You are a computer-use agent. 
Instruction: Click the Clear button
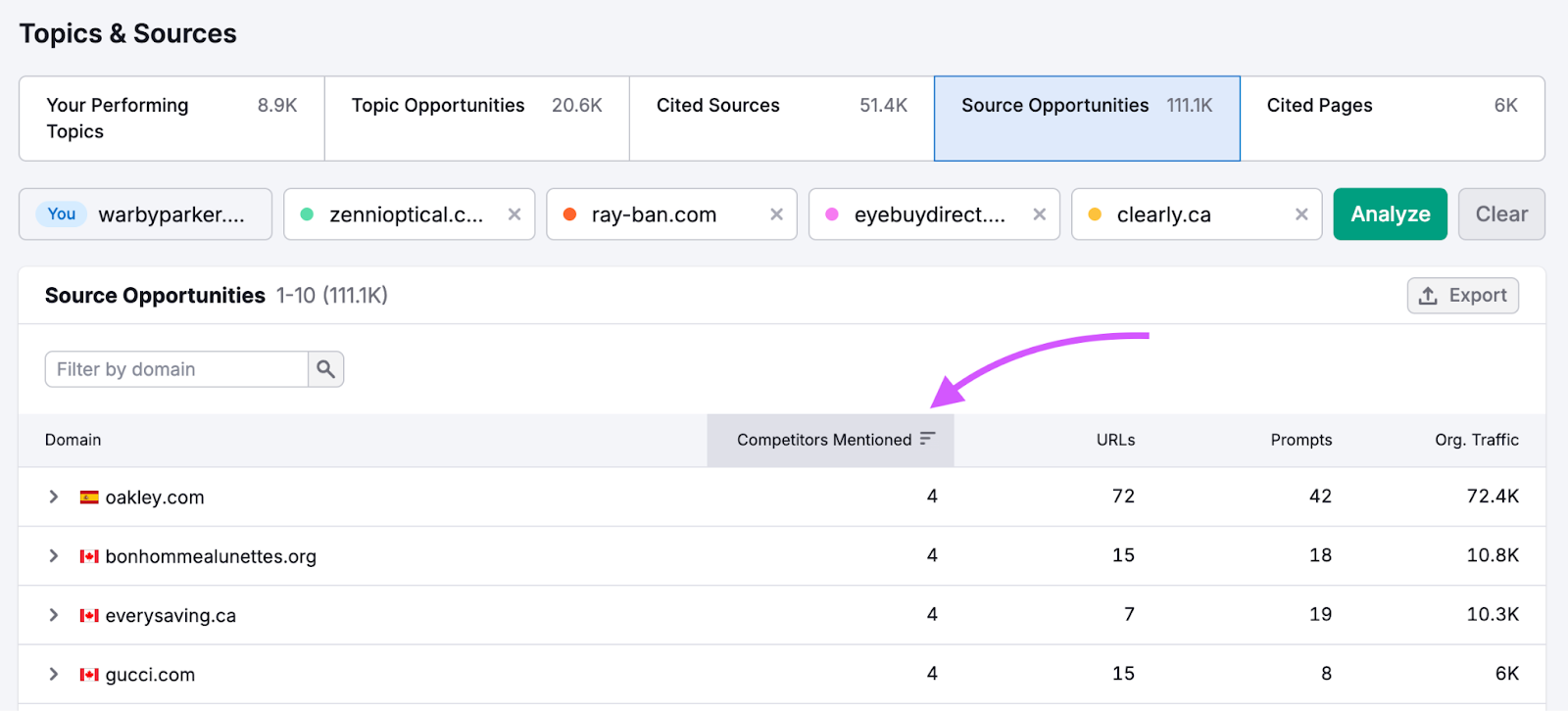tap(1500, 214)
